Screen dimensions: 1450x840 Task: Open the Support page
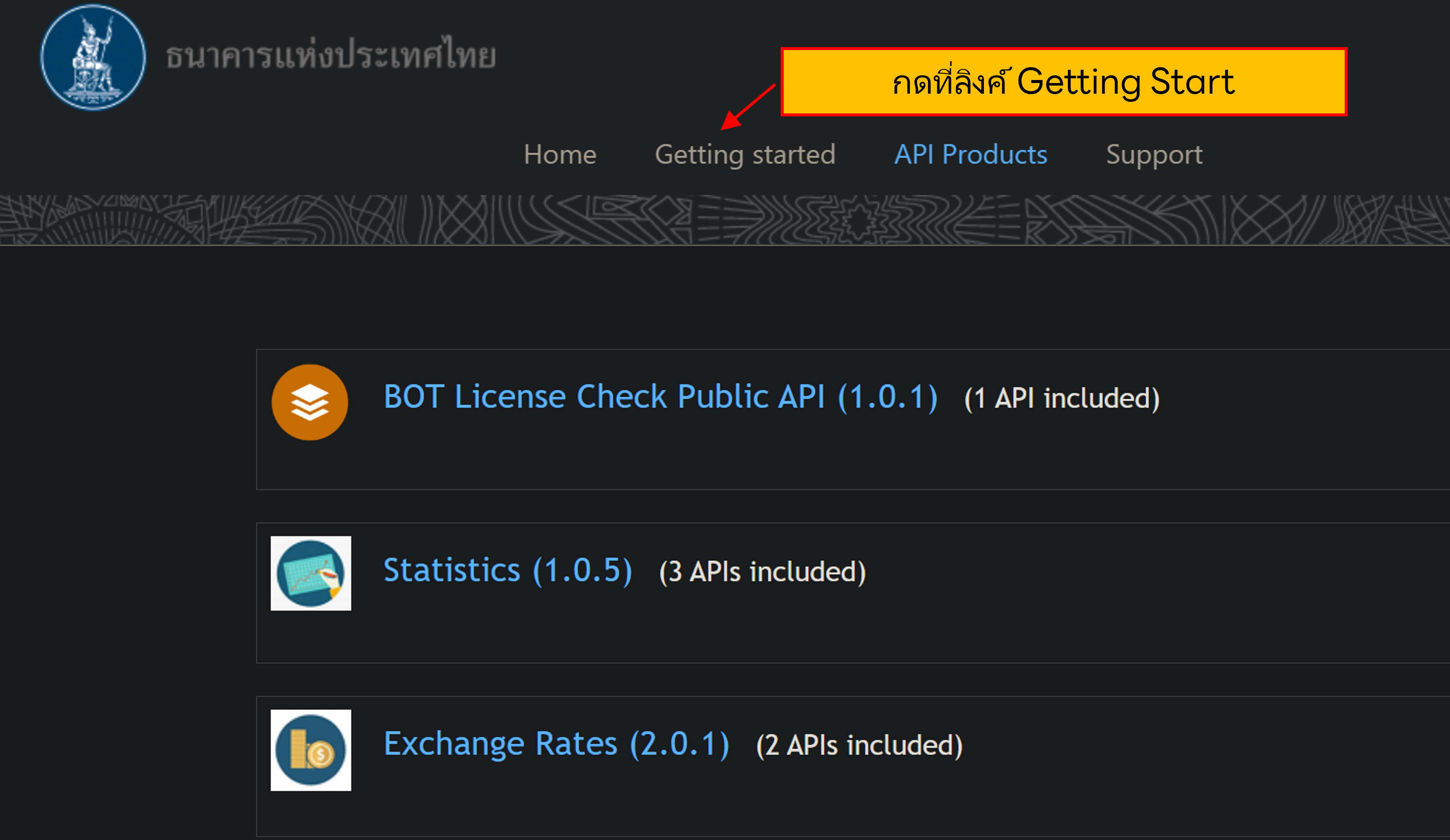pos(1154,154)
